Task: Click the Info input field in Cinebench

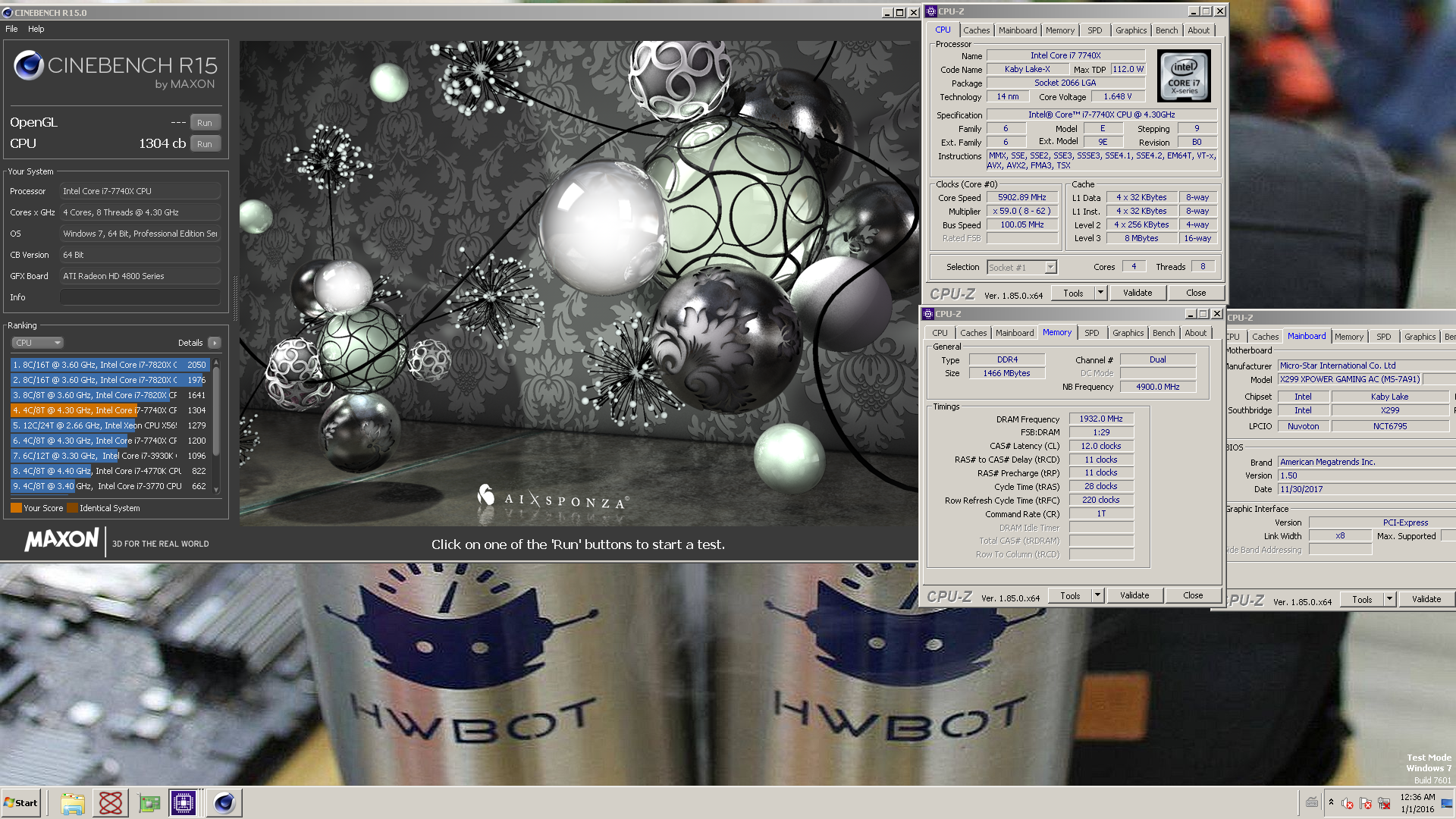Action: point(140,297)
